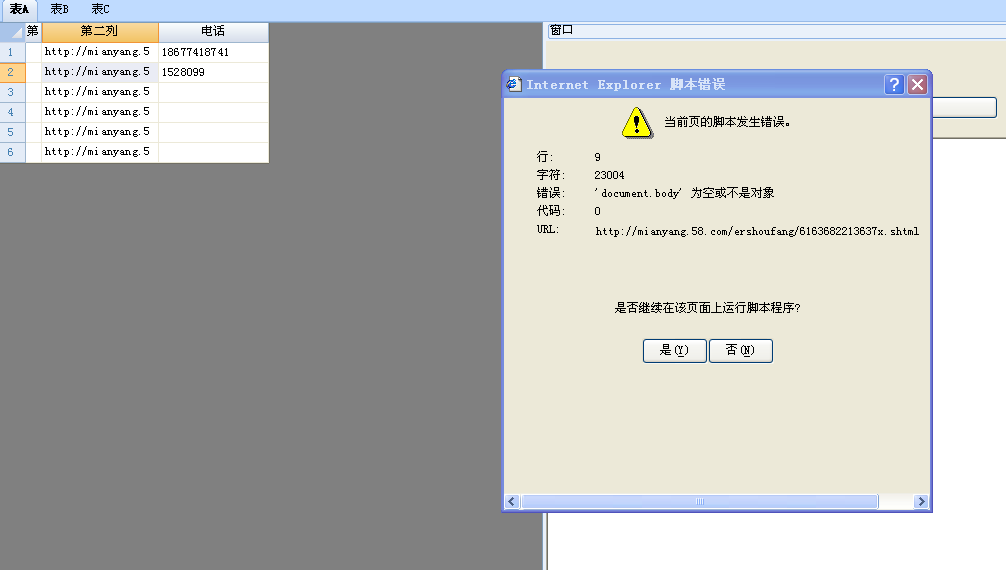The height and width of the screenshot is (570, 1006).
Task: Click the input box behind the error dialog
Action: tap(964, 107)
